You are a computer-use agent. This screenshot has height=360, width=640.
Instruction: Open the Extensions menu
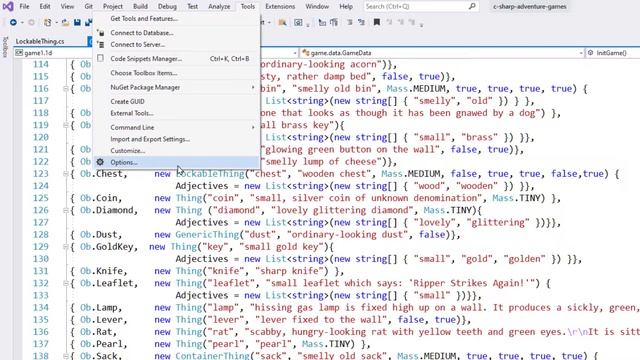(280, 7)
